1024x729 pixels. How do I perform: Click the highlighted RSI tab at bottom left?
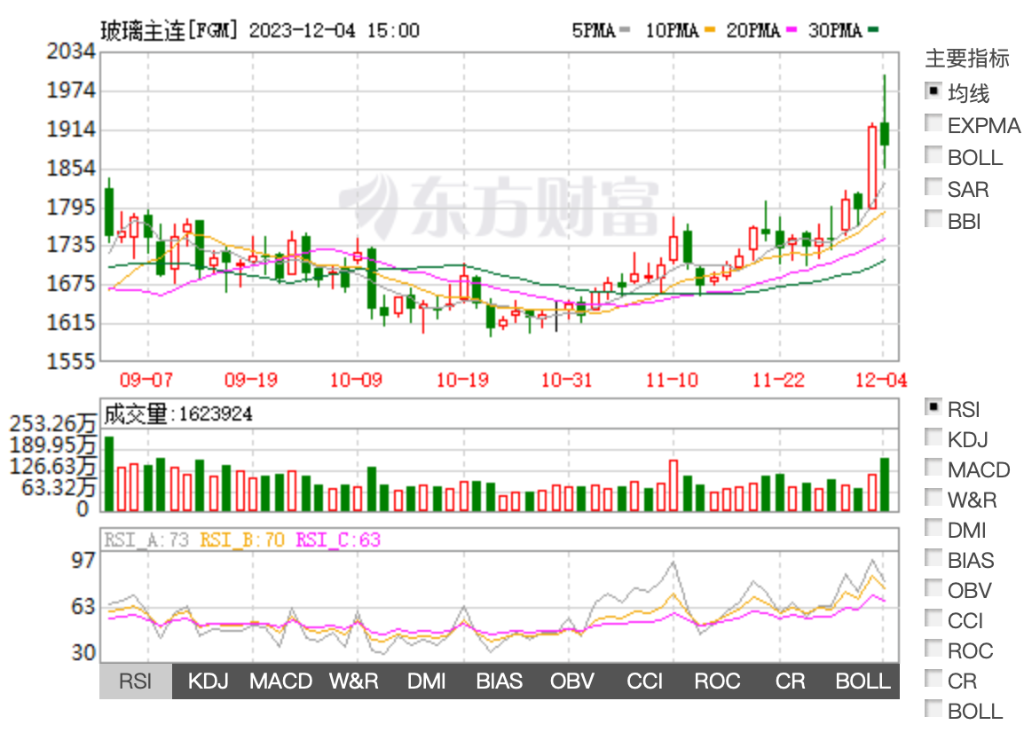136,681
